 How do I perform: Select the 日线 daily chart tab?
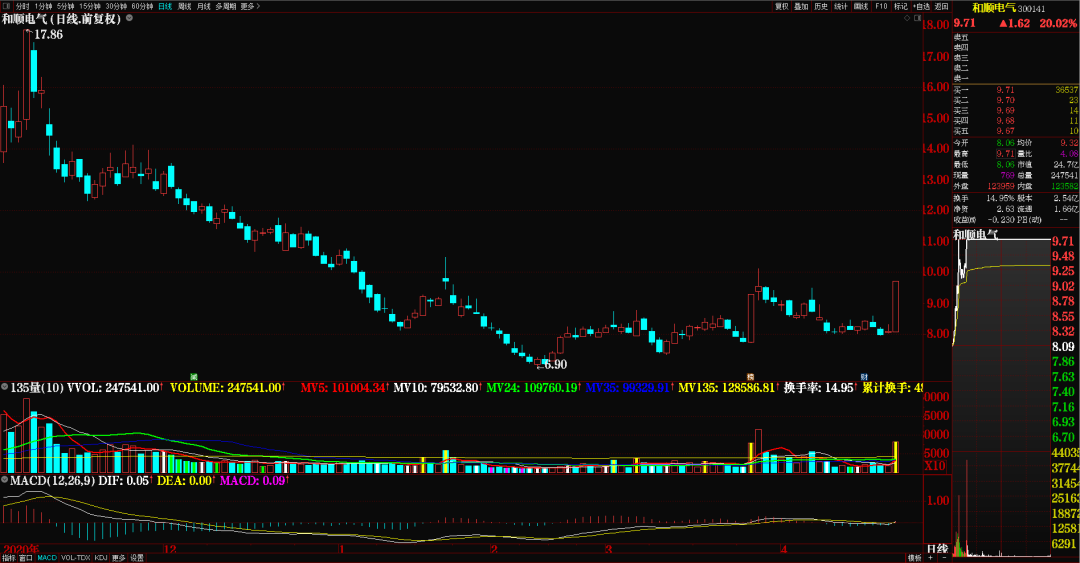point(165,6)
